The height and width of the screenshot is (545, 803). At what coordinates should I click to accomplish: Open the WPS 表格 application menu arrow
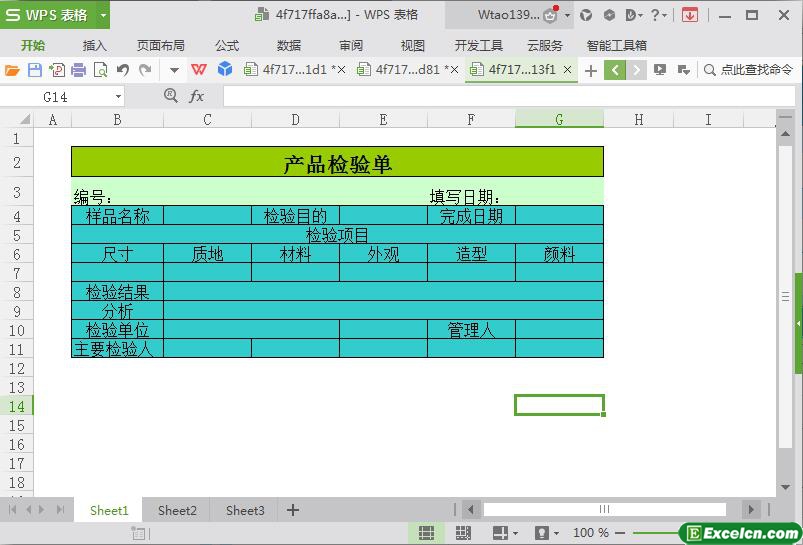pyautogui.click(x=103, y=15)
